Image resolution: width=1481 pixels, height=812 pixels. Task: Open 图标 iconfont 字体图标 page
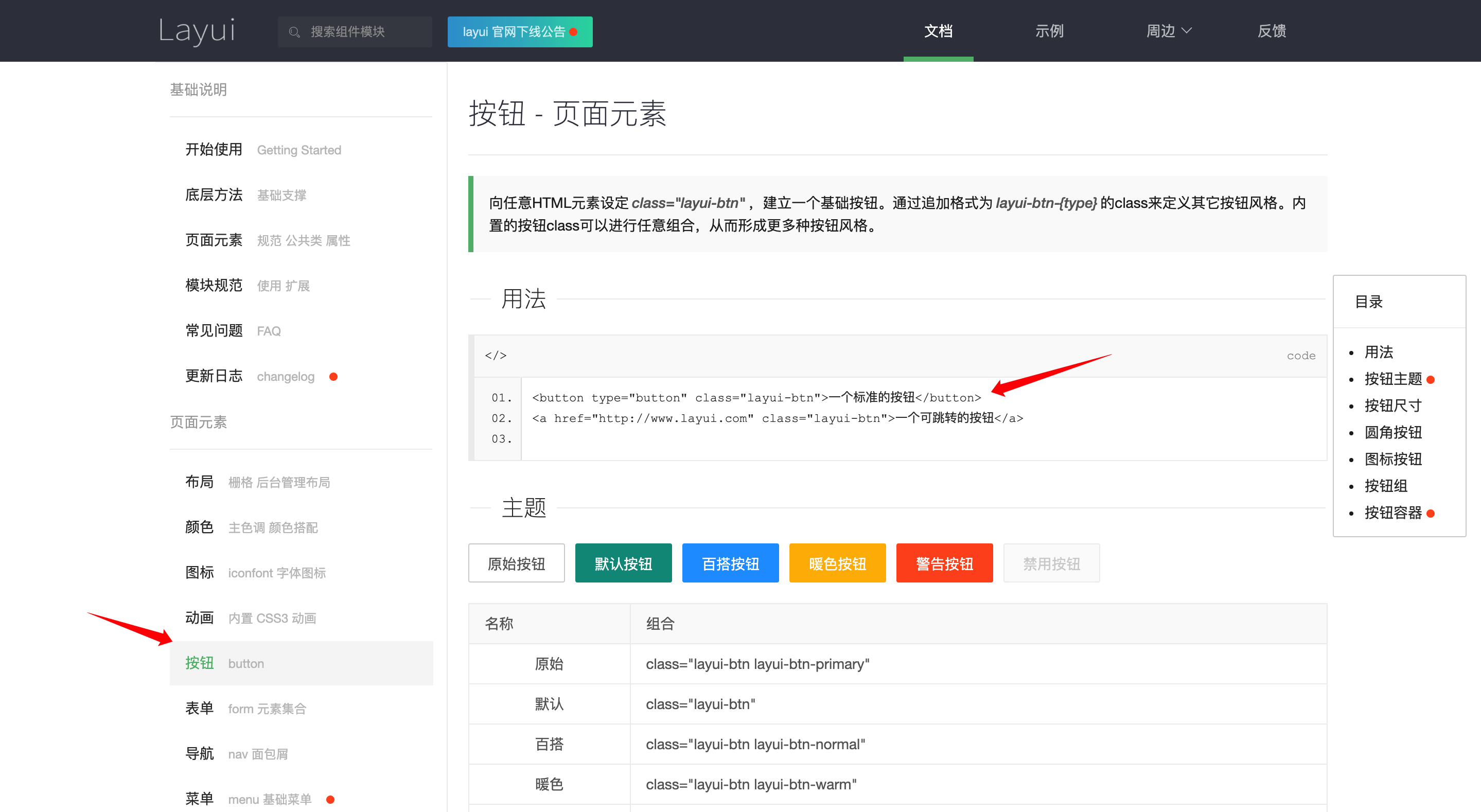pyautogui.click(x=301, y=573)
